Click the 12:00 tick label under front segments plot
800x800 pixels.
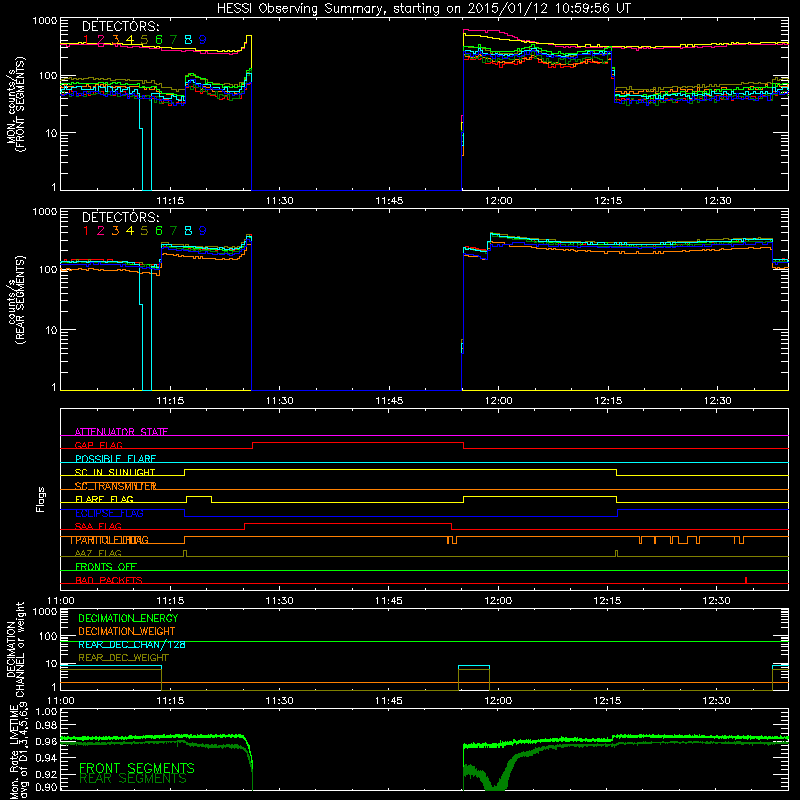tap(498, 201)
